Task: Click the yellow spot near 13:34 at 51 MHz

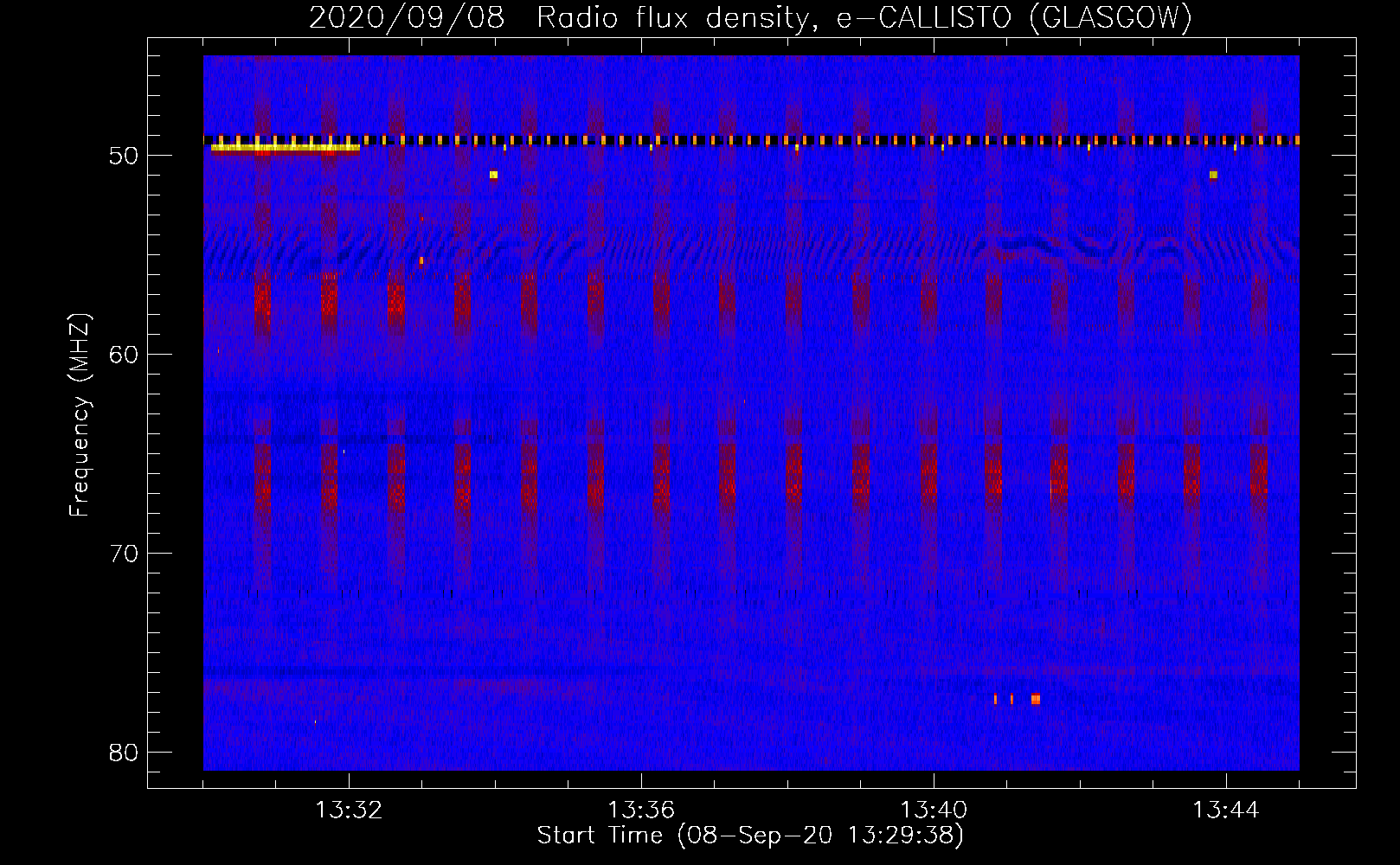Action: tap(493, 175)
